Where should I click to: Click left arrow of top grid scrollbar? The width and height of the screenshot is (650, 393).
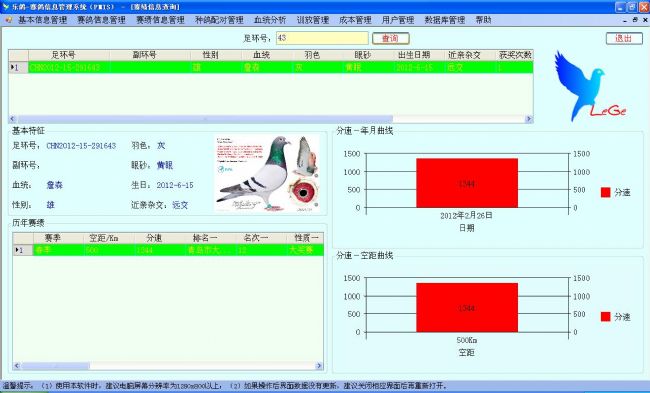[x=13, y=119]
